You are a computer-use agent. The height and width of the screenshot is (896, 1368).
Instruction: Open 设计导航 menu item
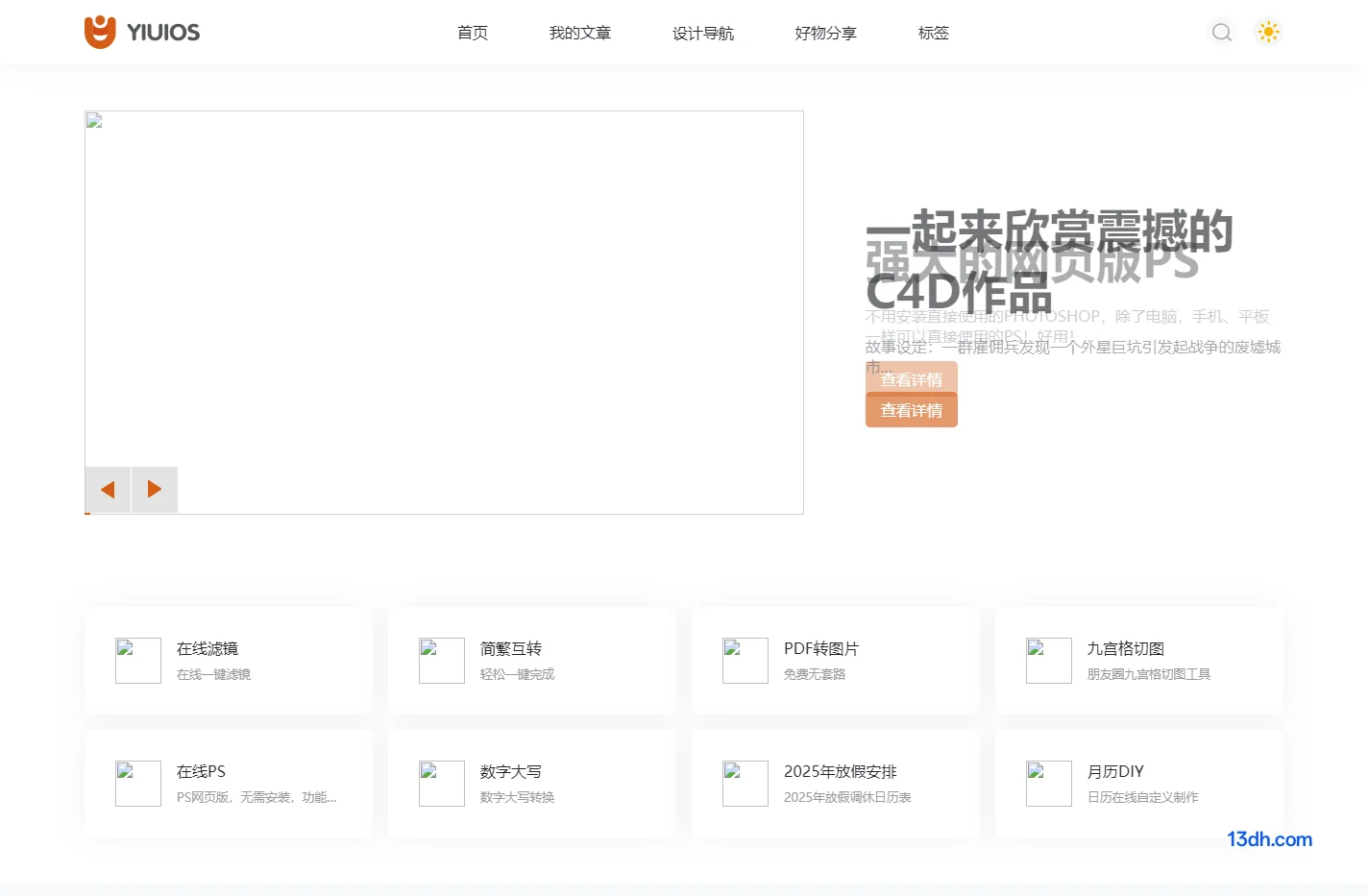coord(703,33)
